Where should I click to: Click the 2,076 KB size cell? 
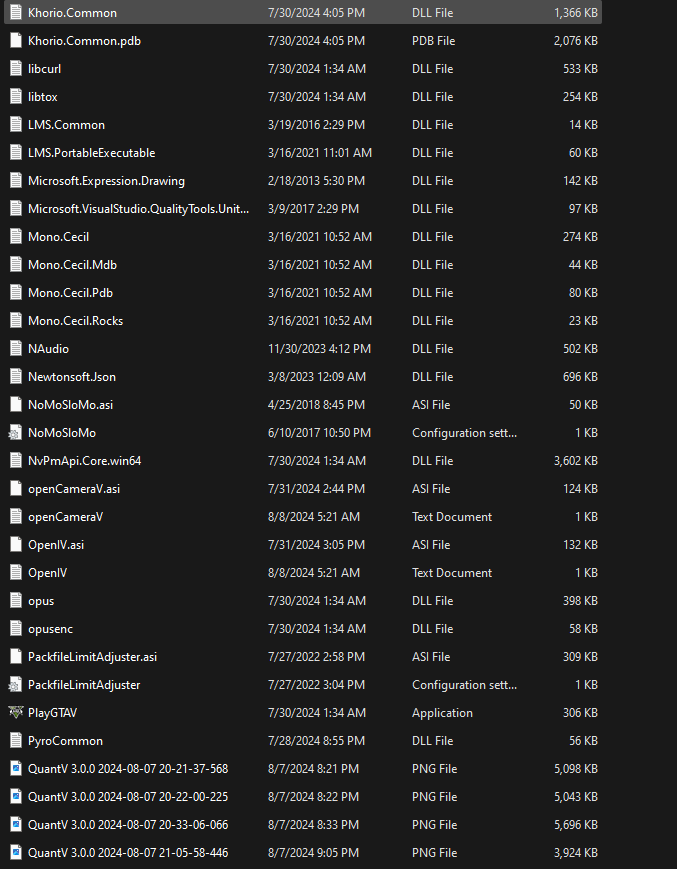click(x=576, y=40)
